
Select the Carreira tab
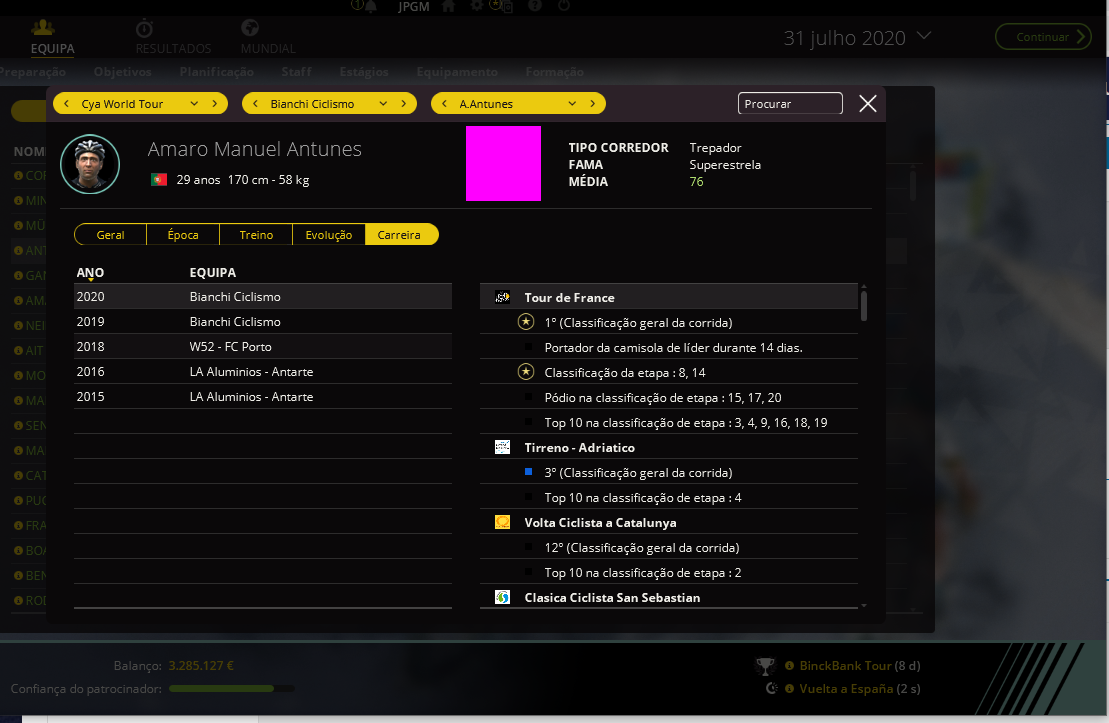401,235
